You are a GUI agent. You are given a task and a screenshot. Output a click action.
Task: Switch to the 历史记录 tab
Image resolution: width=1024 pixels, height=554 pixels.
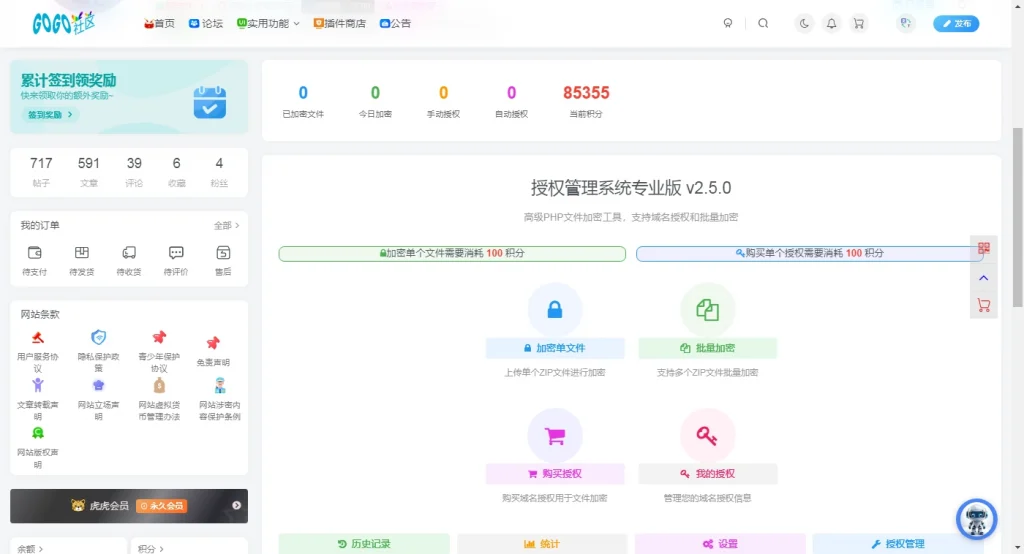click(364, 544)
